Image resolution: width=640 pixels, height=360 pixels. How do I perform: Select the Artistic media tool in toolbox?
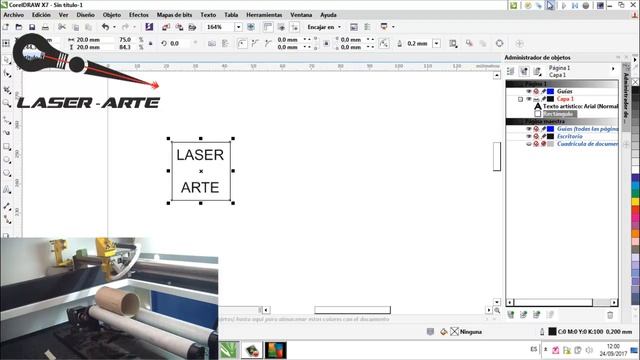click(7, 132)
